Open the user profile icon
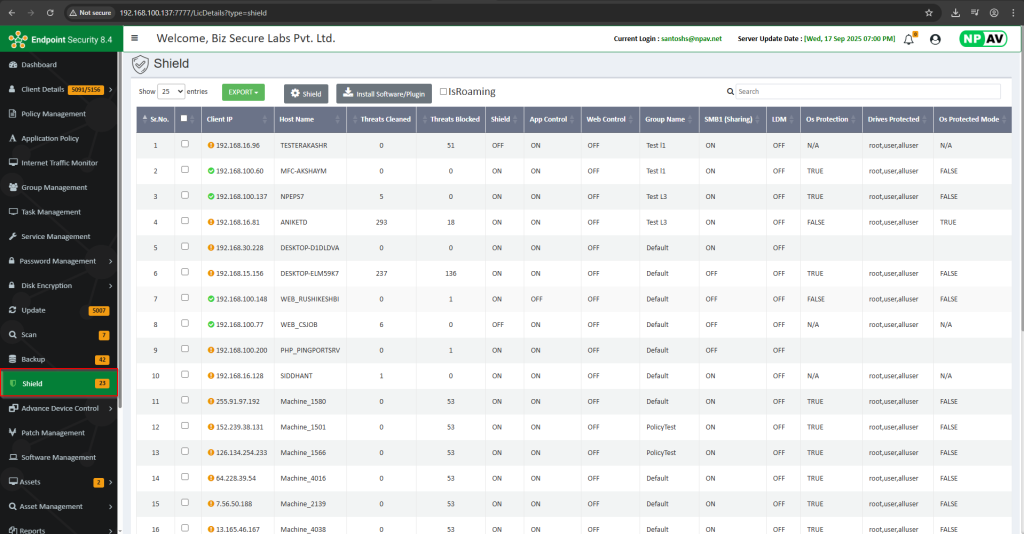The height and width of the screenshot is (534, 1024). tap(935, 39)
